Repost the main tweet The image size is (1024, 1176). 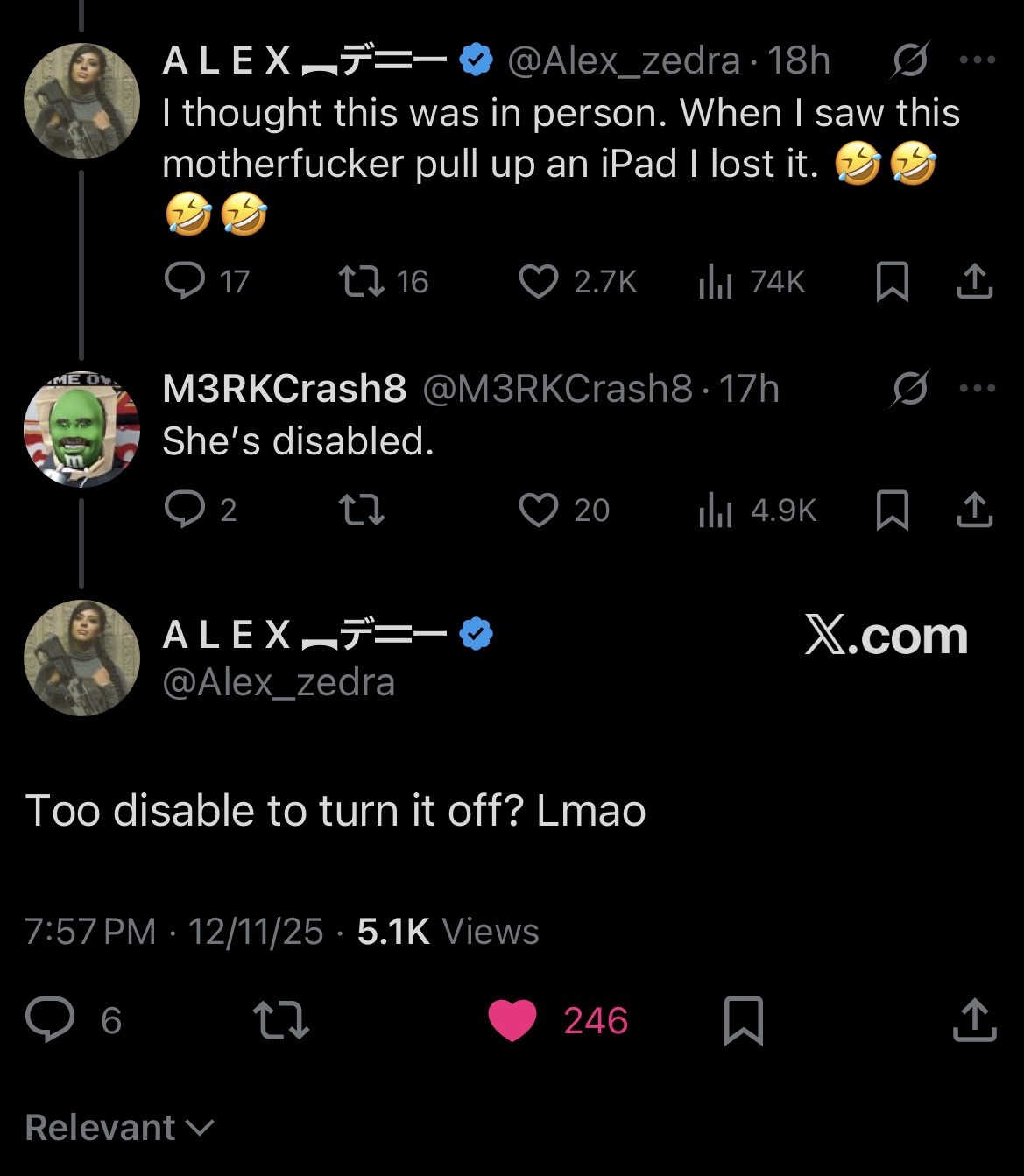pyautogui.click(x=280, y=1020)
